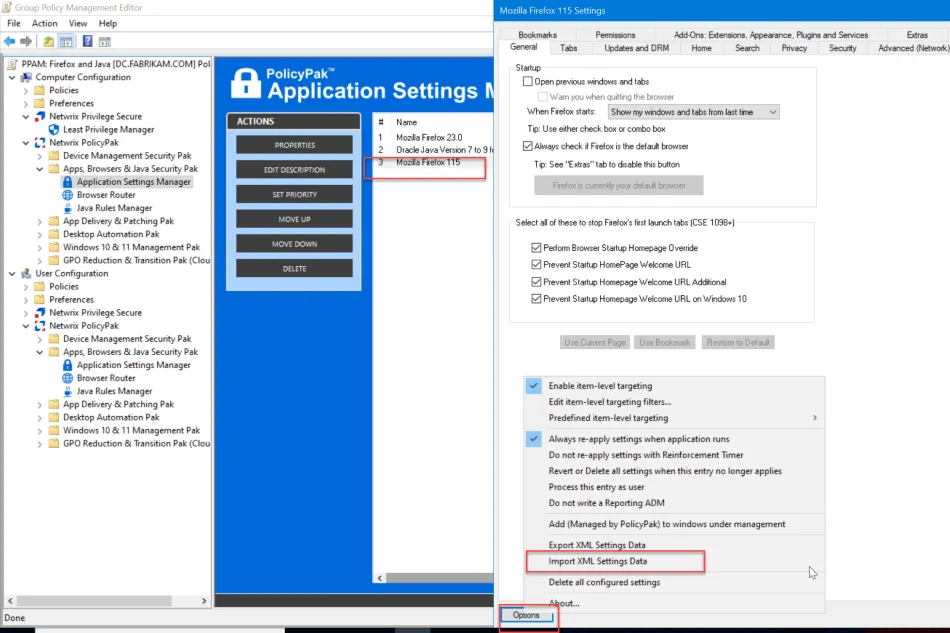The image size is (950, 633).
Task: Expand Device Management Security Pak under User Configuration
Action: click(40, 339)
